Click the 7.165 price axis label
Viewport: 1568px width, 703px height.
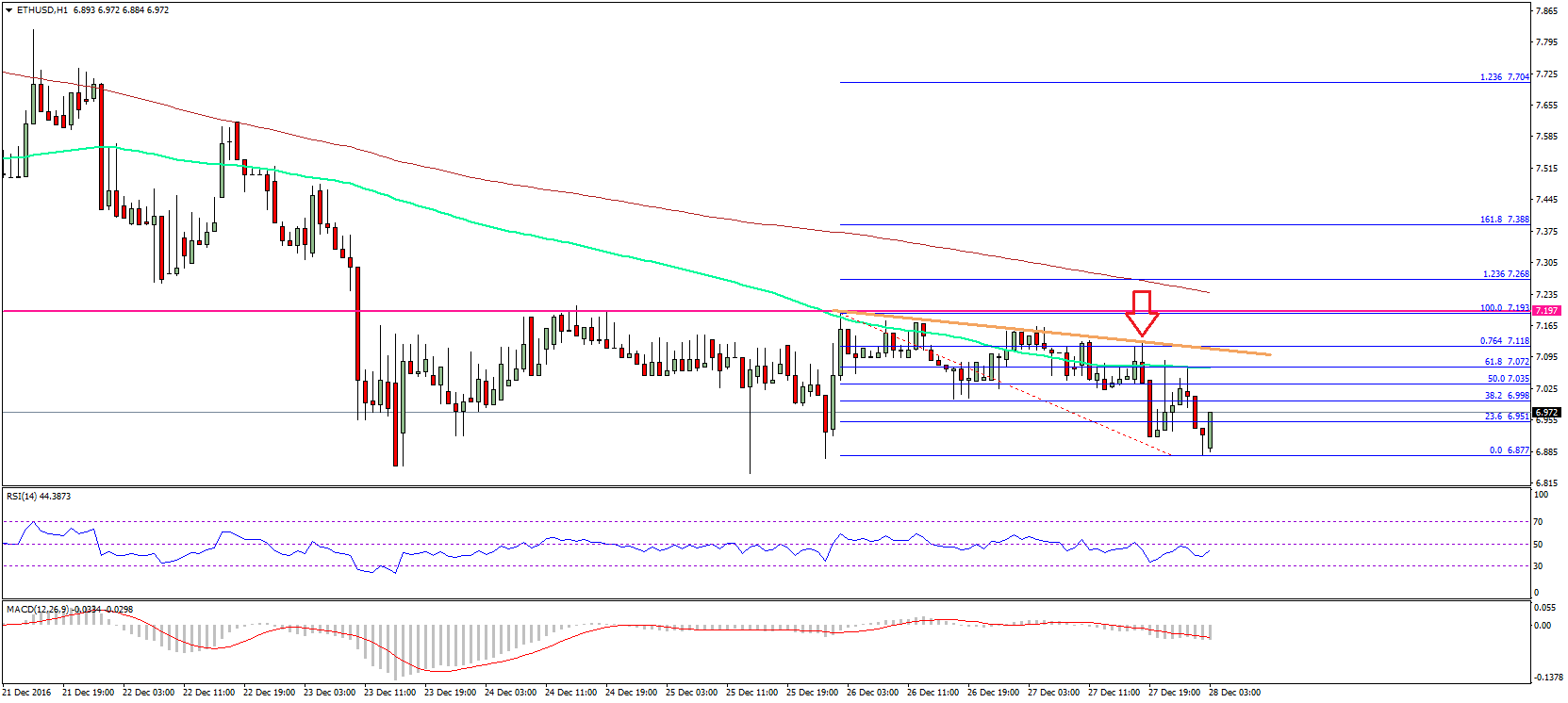coord(1546,326)
